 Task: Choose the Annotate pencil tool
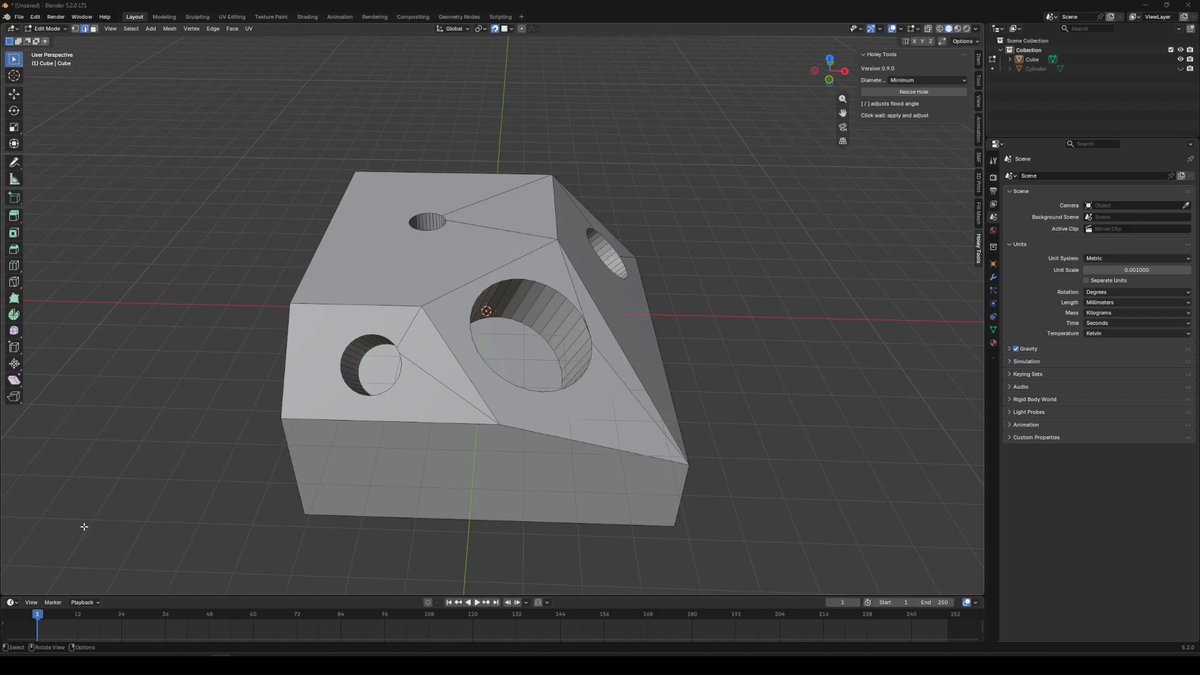click(14, 162)
